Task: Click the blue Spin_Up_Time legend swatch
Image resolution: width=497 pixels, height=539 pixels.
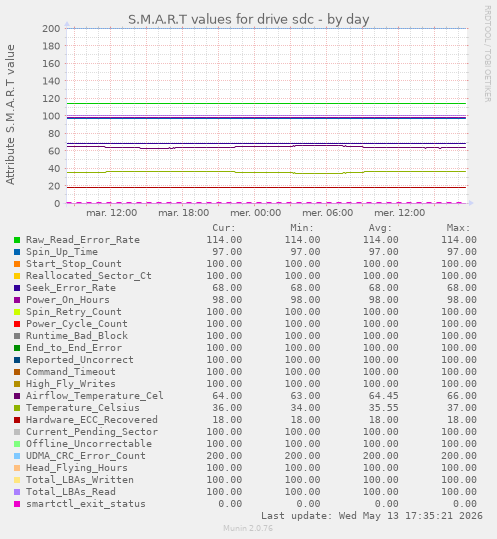Action: click(x=17, y=252)
